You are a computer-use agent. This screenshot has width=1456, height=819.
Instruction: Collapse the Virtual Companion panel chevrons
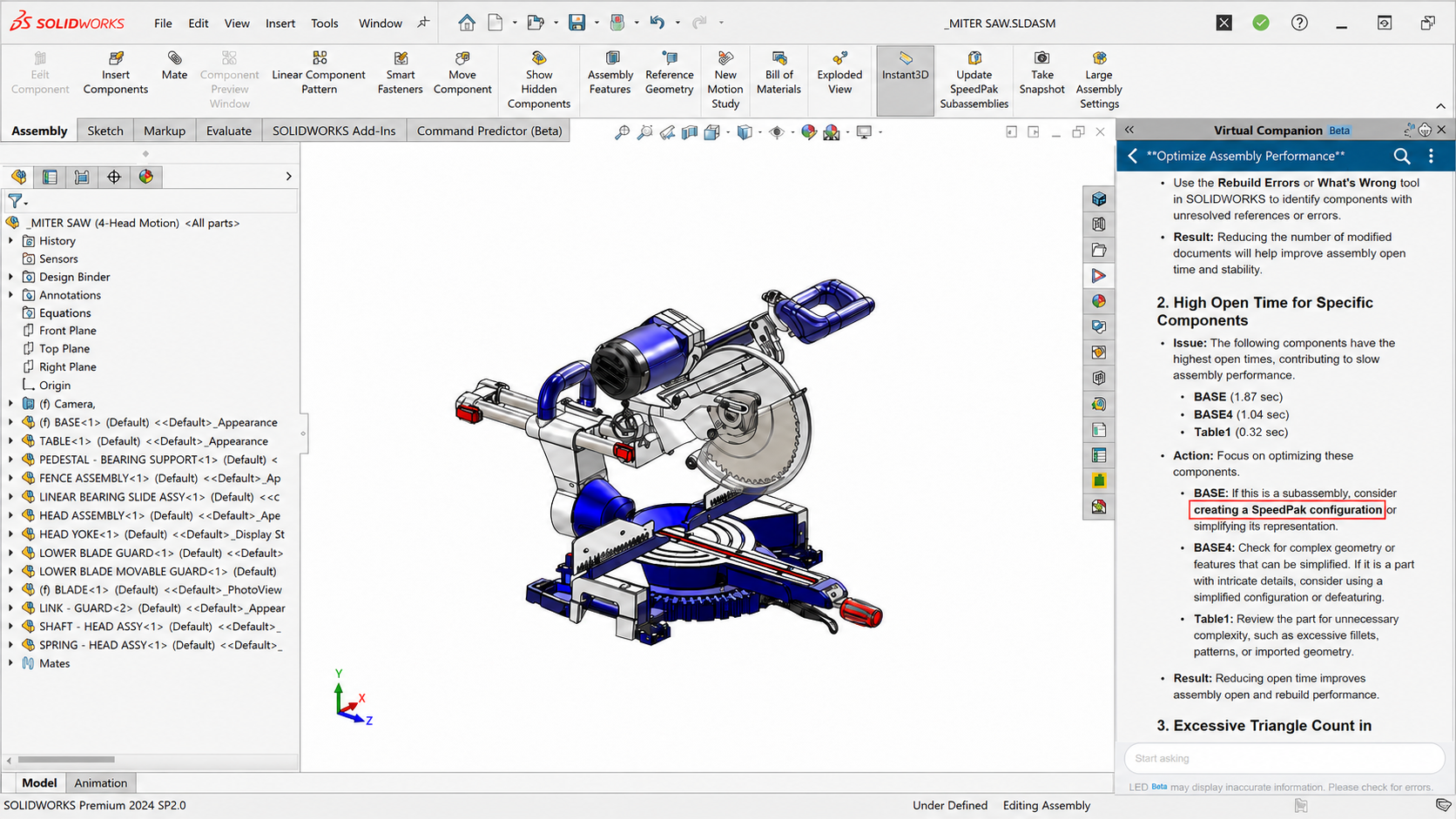1129,130
